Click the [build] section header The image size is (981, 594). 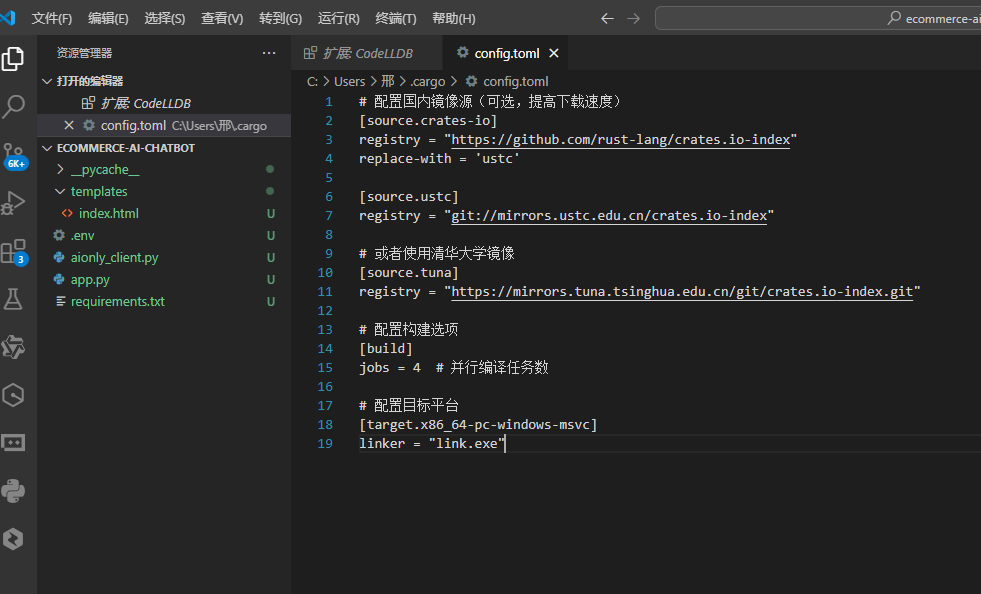coord(385,348)
